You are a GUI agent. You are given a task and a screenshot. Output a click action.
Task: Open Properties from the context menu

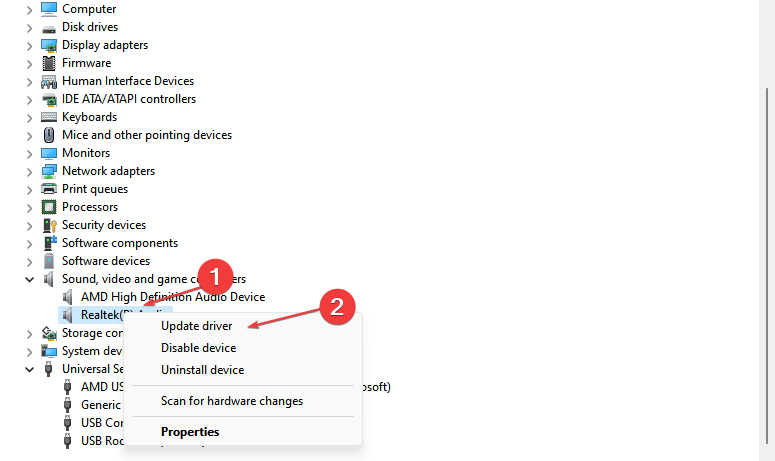point(190,432)
